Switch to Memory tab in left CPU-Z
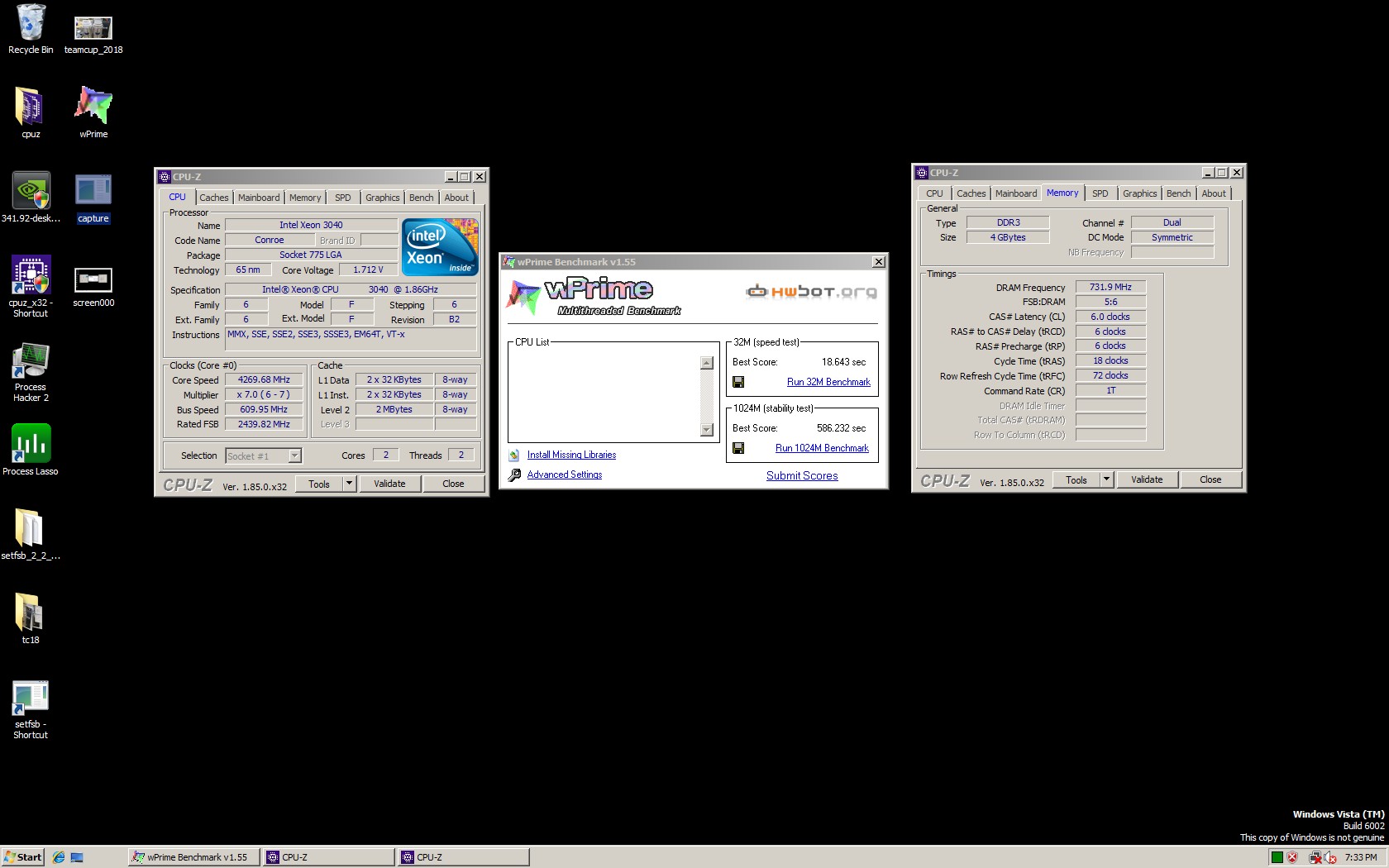Image resolution: width=1389 pixels, height=868 pixels. click(305, 198)
